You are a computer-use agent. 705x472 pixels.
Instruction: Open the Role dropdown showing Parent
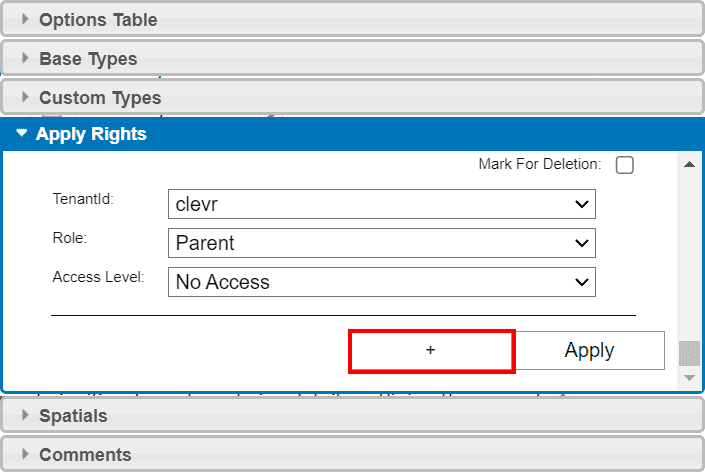point(382,243)
